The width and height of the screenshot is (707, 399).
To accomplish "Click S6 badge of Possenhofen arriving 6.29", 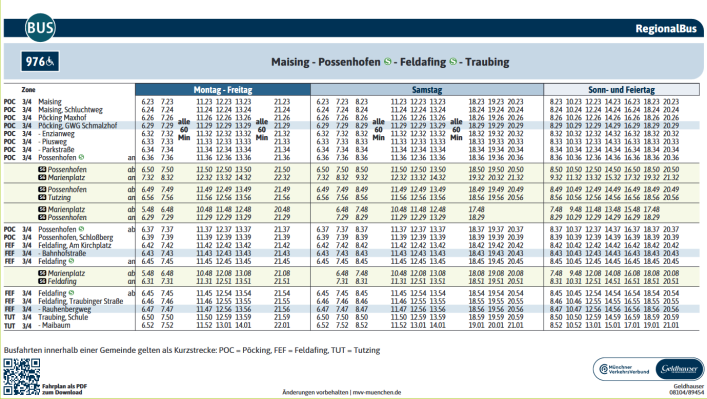I will (x=42, y=217).
